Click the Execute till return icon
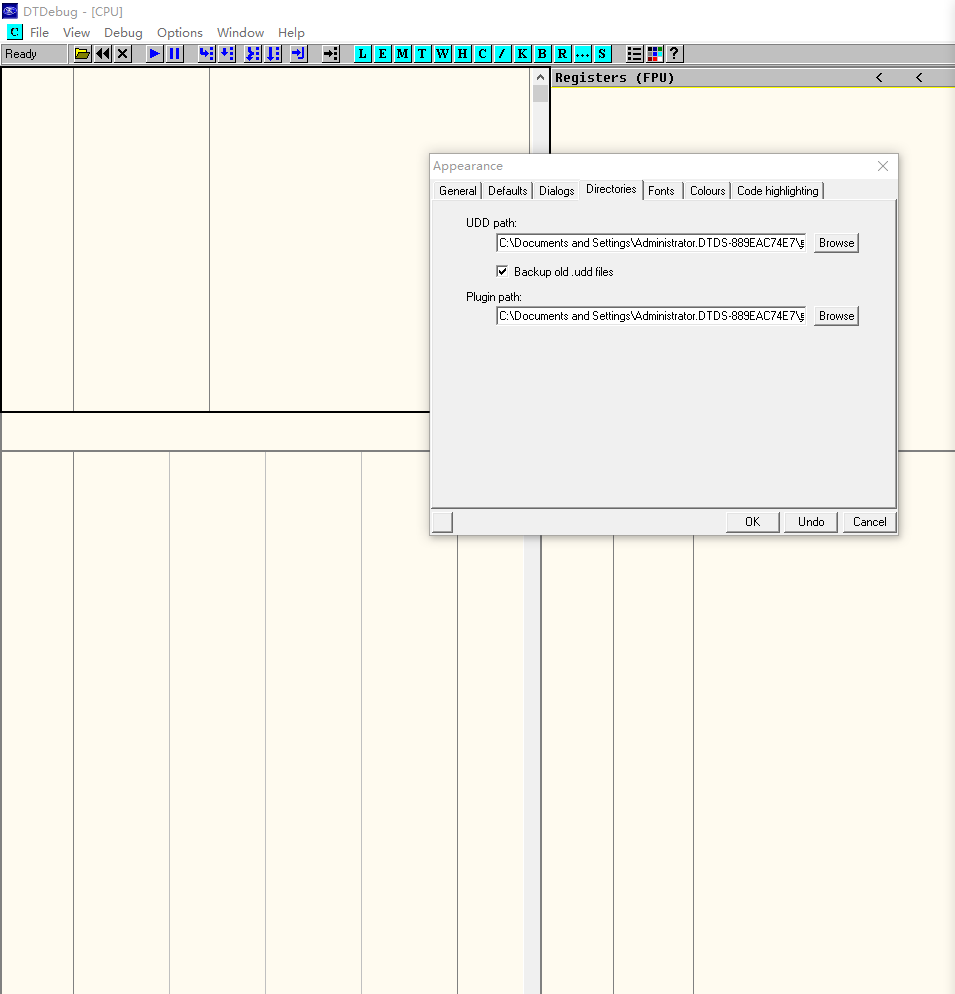Viewport: 955px width, 994px height. 299,54
